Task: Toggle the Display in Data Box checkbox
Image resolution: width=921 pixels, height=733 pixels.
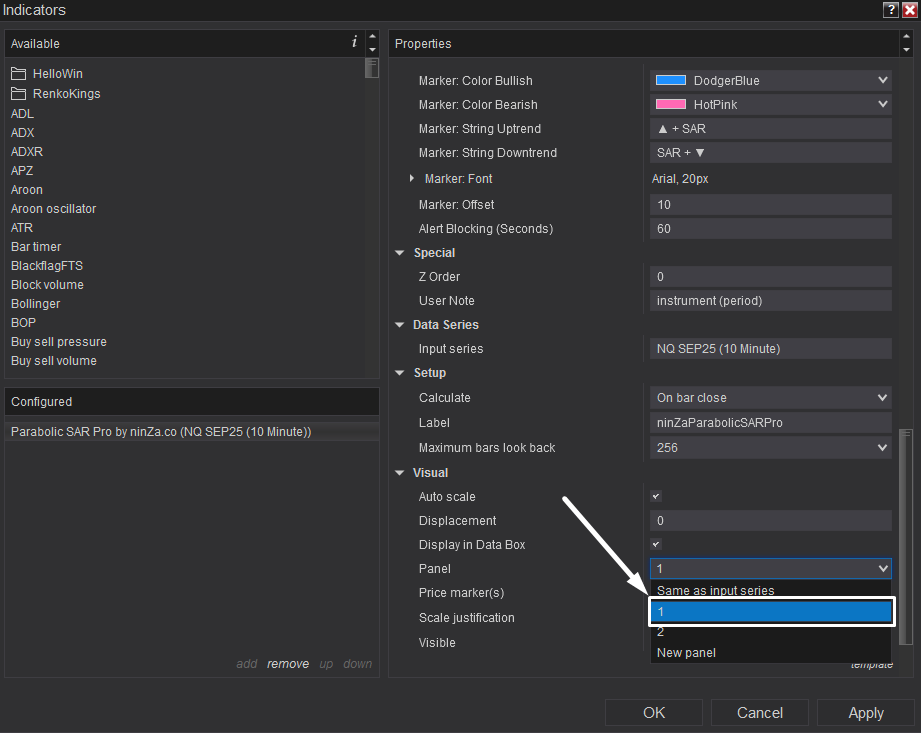Action: pyautogui.click(x=656, y=544)
